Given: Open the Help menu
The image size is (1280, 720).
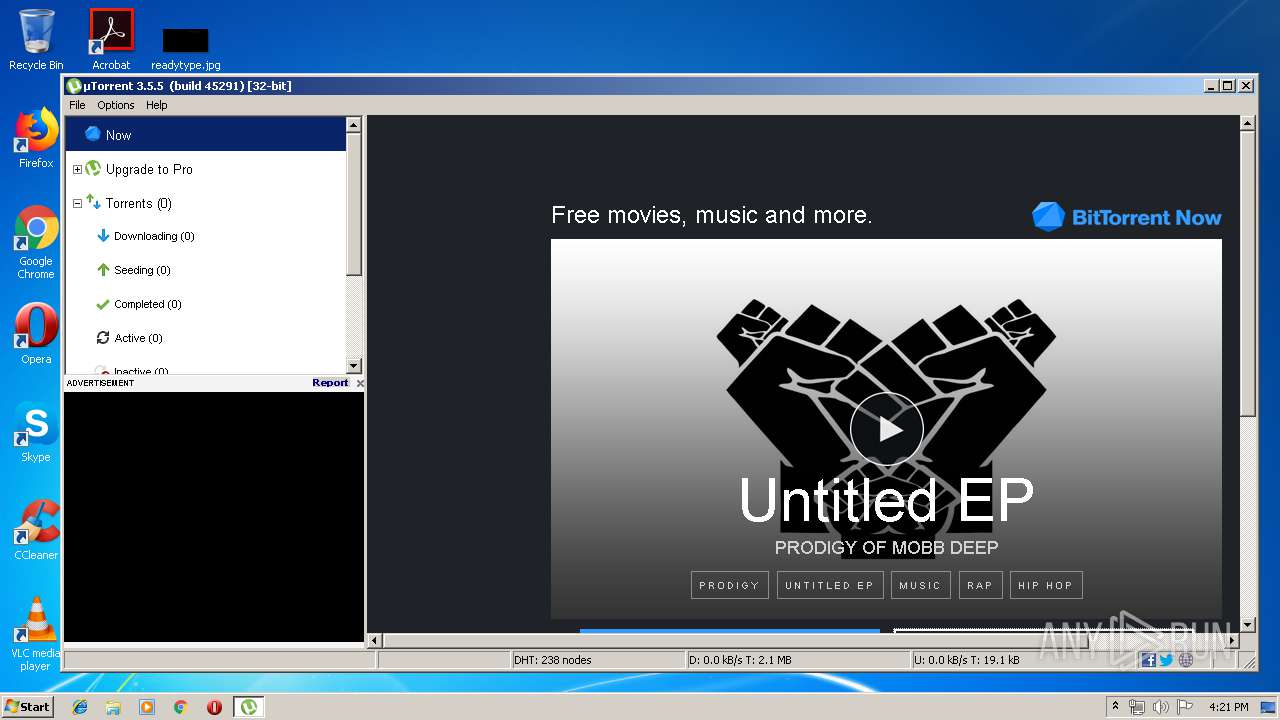Looking at the screenshot, I should pos(157,105).
